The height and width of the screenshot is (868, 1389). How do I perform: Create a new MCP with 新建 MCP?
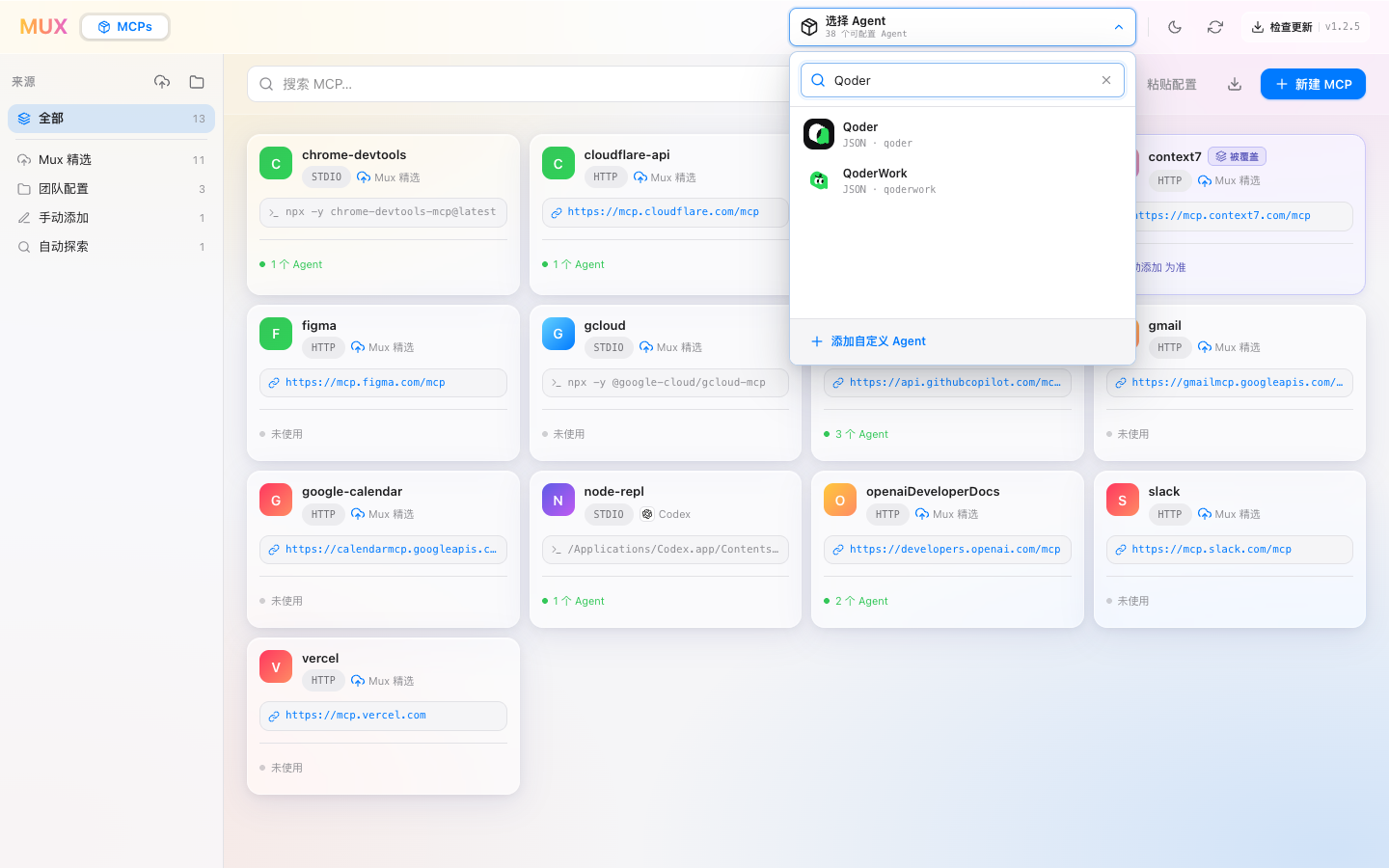click(1313, 84)
